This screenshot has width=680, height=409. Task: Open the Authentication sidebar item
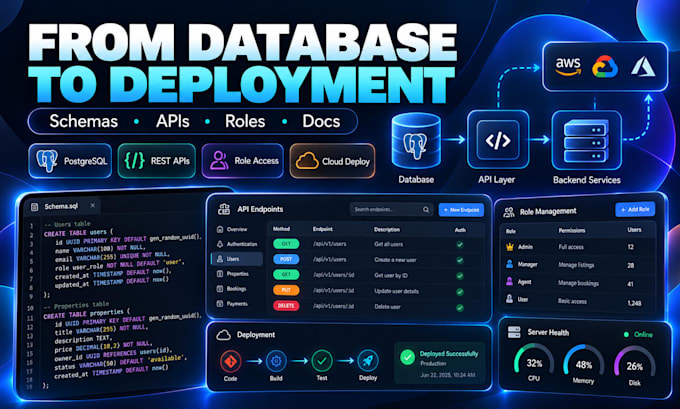tap(237, 244)
